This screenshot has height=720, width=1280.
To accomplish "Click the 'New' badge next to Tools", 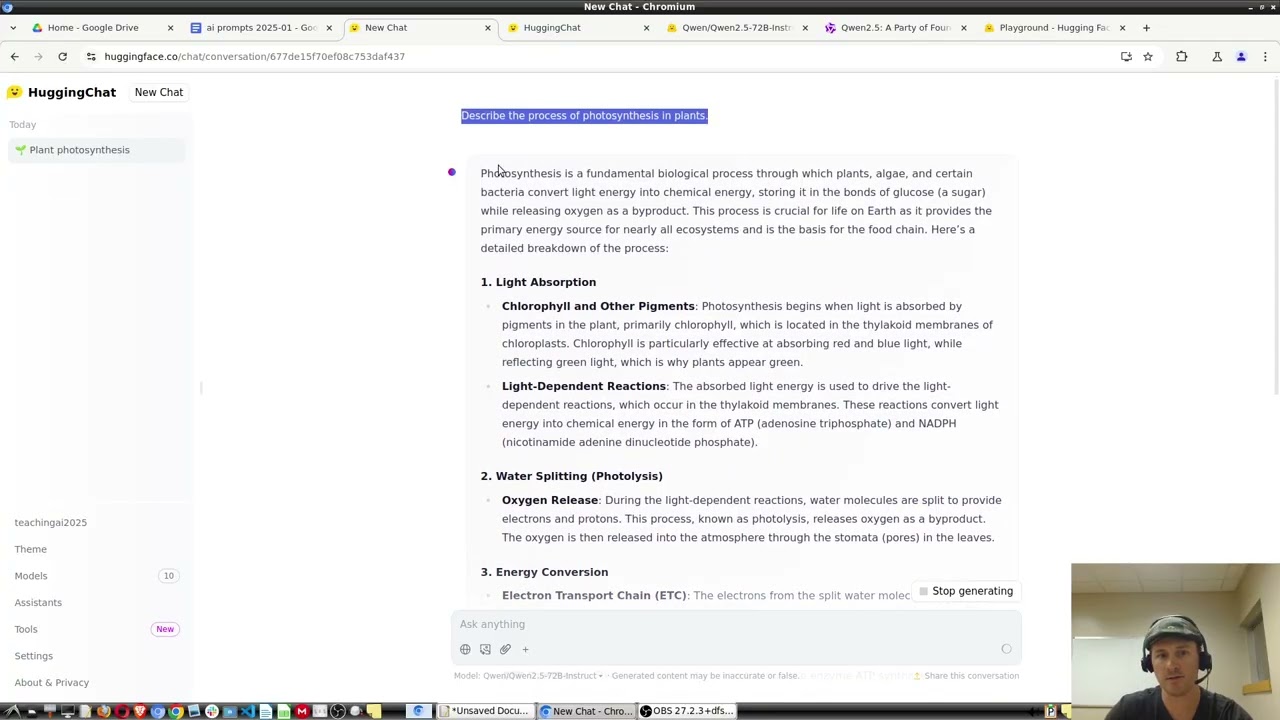I will (x=165, y=629).
